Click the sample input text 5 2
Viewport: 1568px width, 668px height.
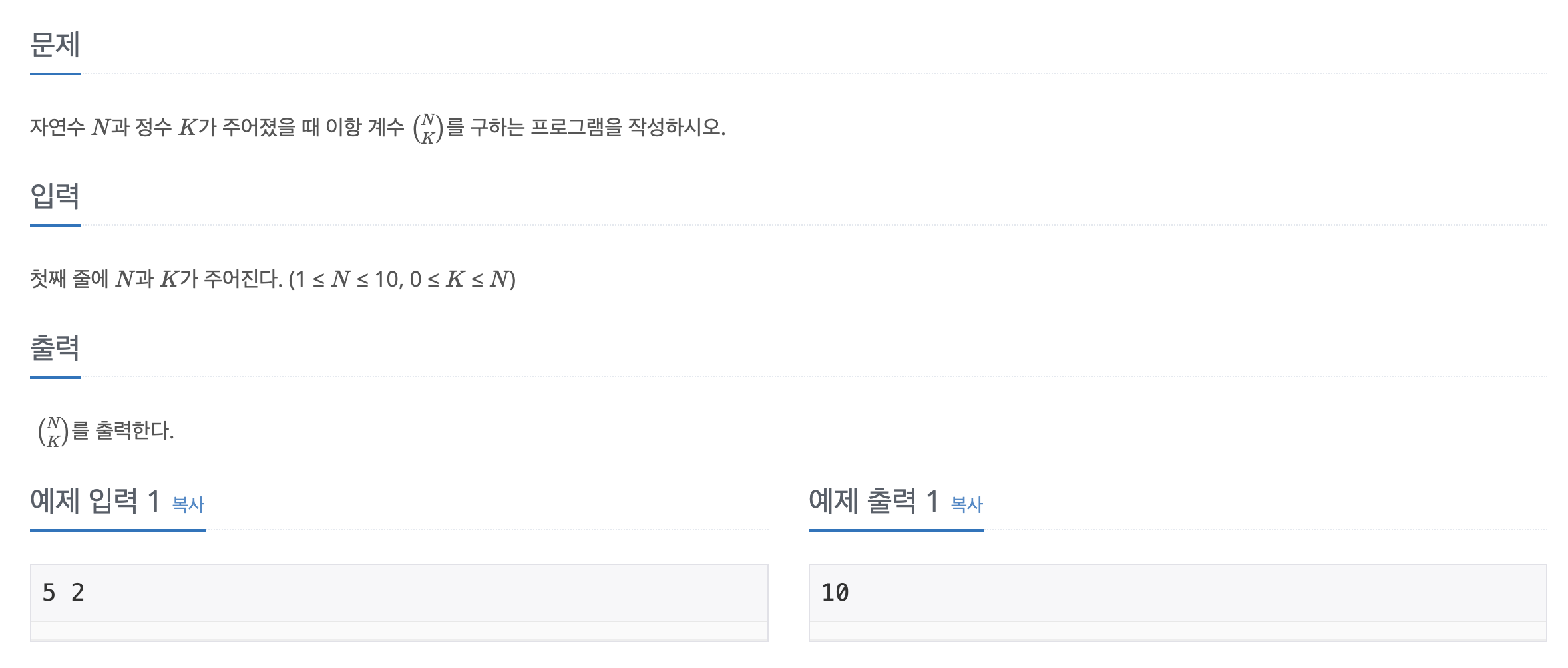63,592
